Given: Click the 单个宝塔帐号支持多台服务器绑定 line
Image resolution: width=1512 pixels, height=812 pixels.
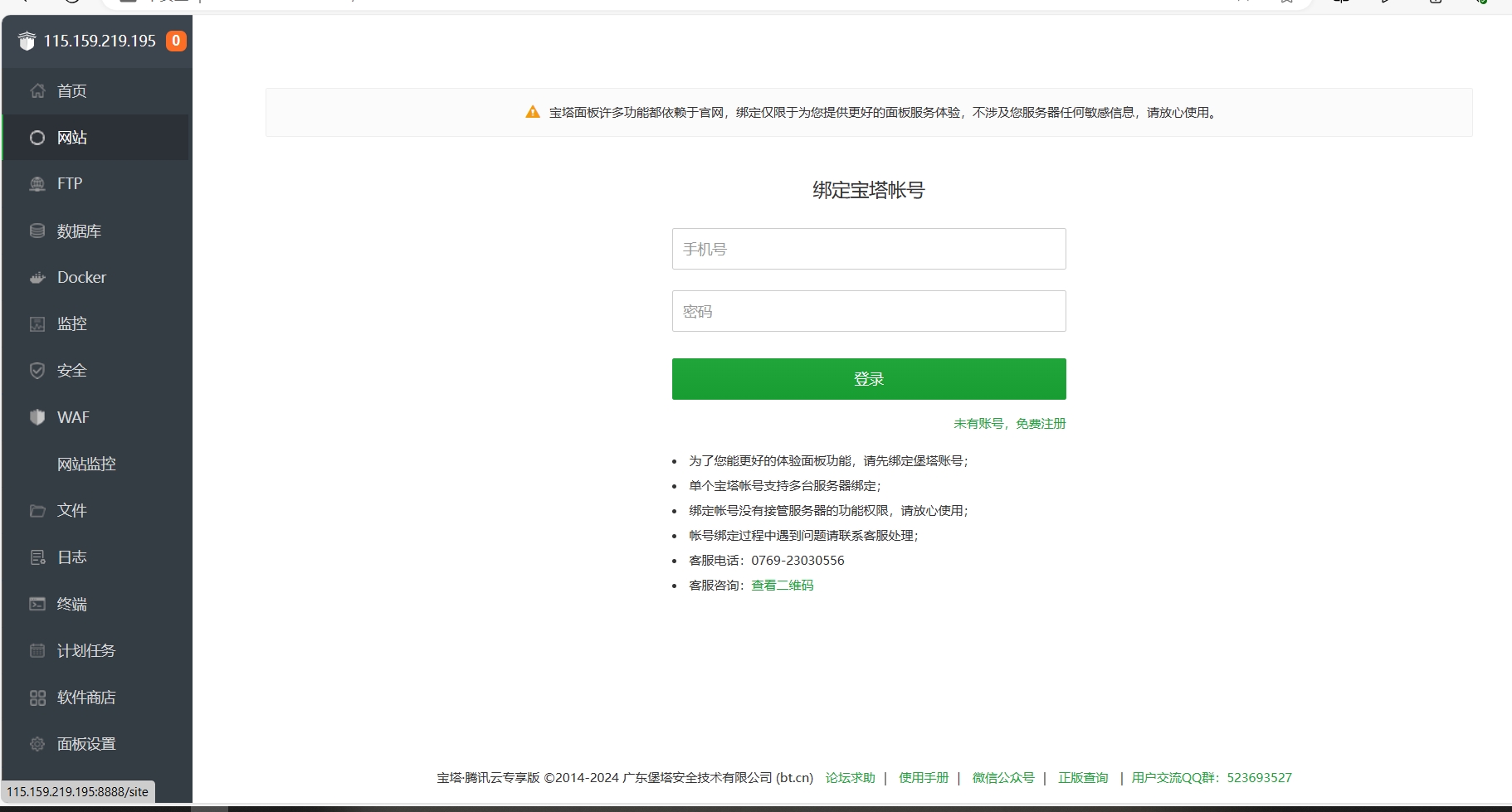Looking at the screenshot, I should [784, 486].
